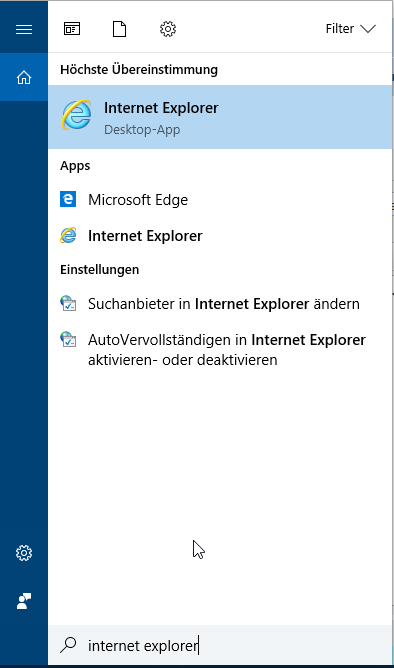Click the magnifier search icon

[69, 645]
